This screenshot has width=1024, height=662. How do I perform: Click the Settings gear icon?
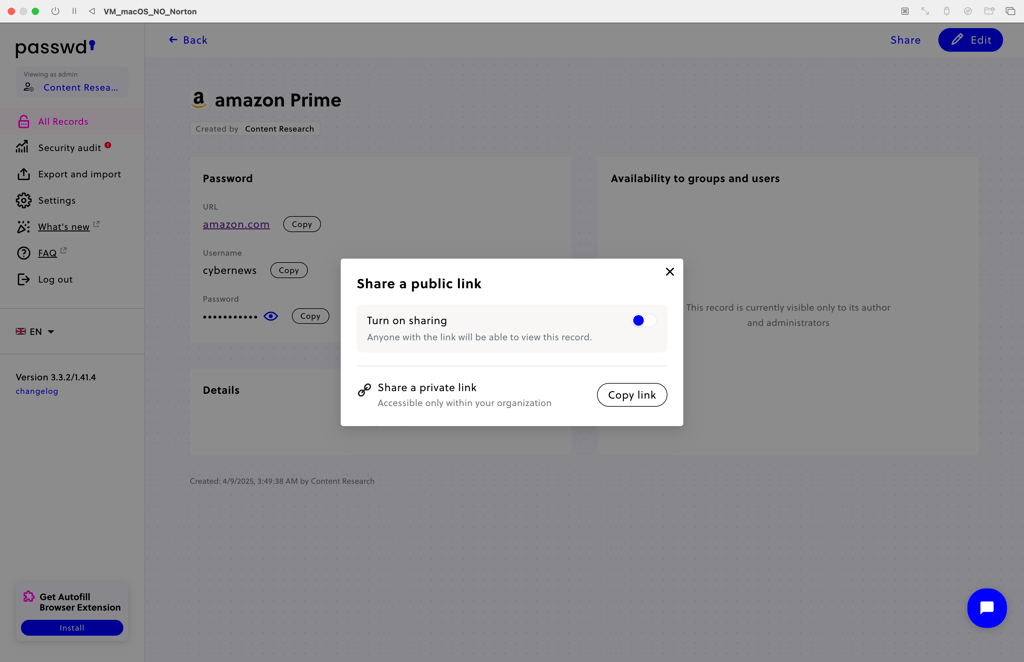coord(24,200)
